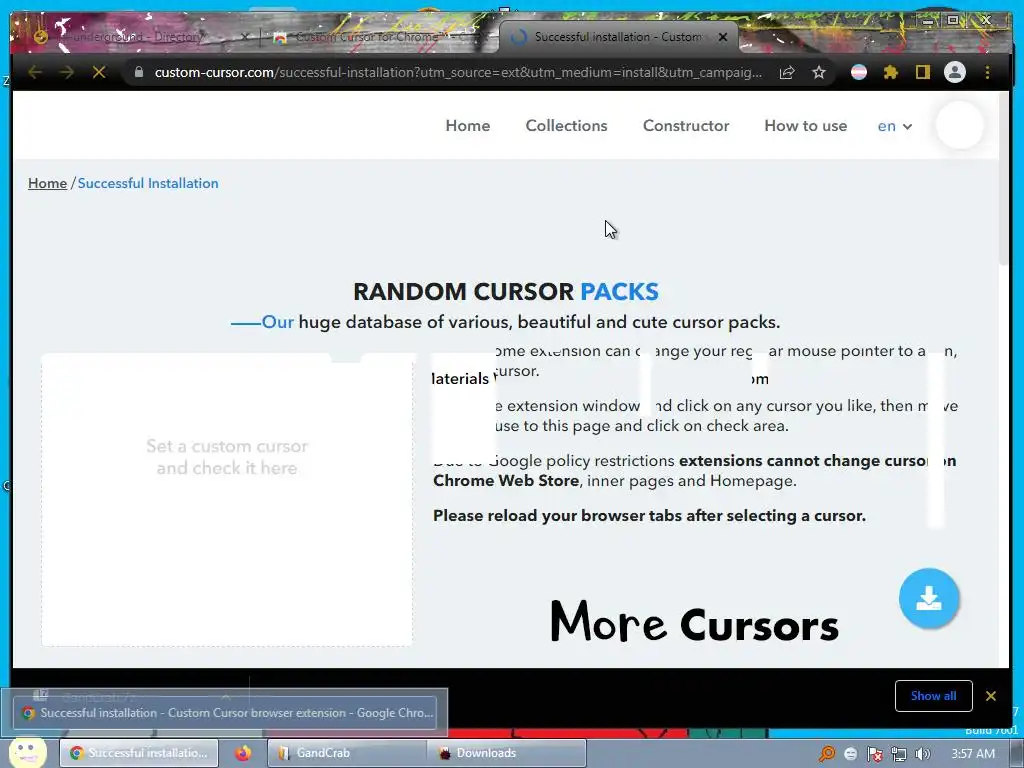Close the downloads bar
The height and width of the screenshot is (768, 1024).
(991, 696)
